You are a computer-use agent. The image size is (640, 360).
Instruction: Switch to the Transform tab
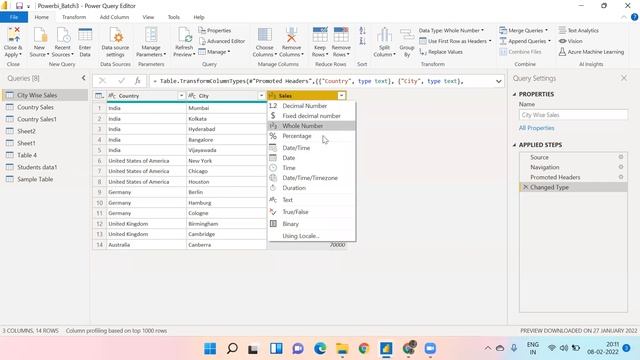click(x=74, y=17)
